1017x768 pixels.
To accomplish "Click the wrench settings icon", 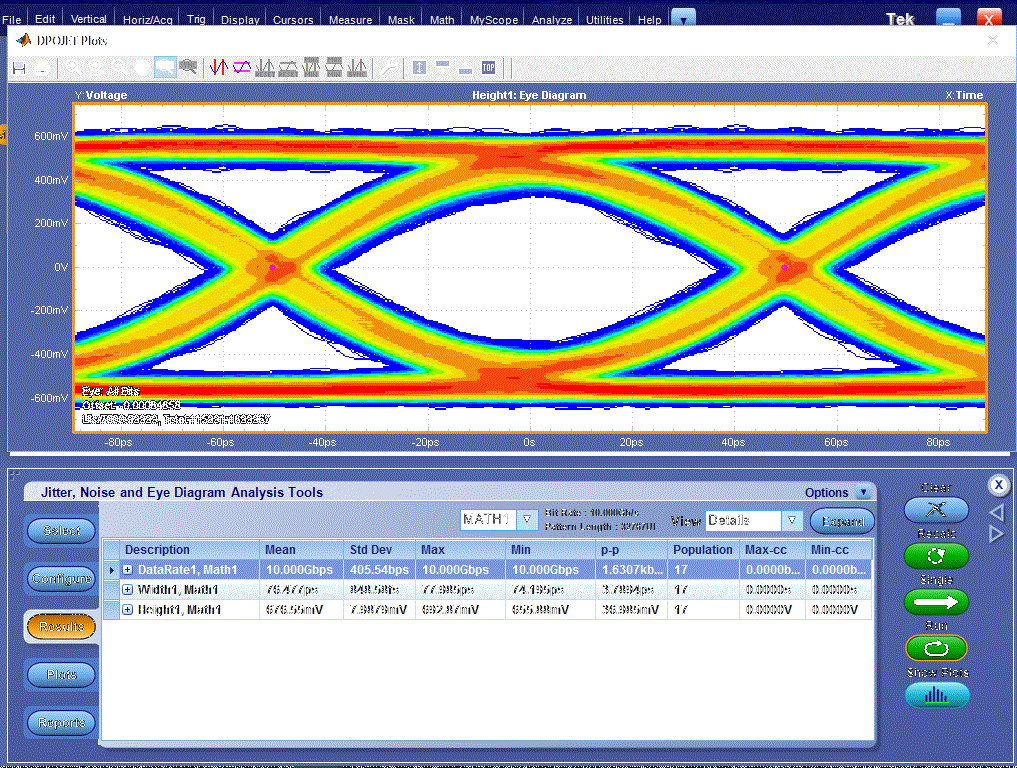I will pos(389,67).
